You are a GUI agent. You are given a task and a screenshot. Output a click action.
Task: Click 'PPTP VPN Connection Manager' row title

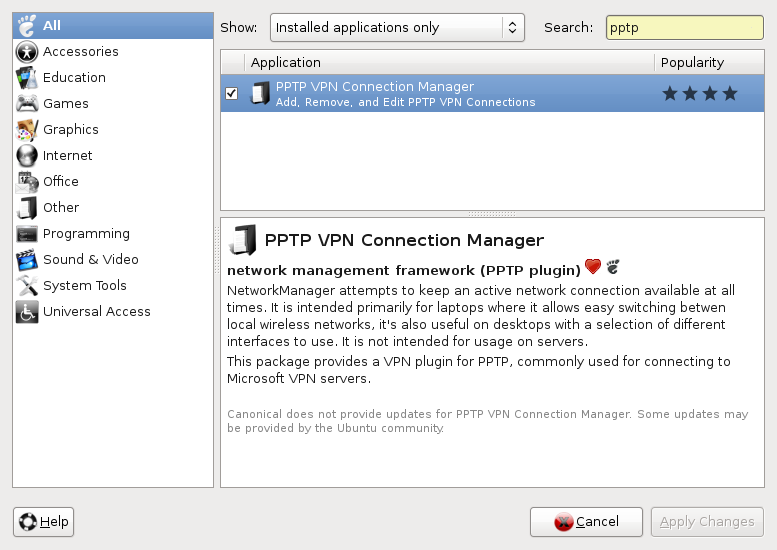(x=375, y=87)
